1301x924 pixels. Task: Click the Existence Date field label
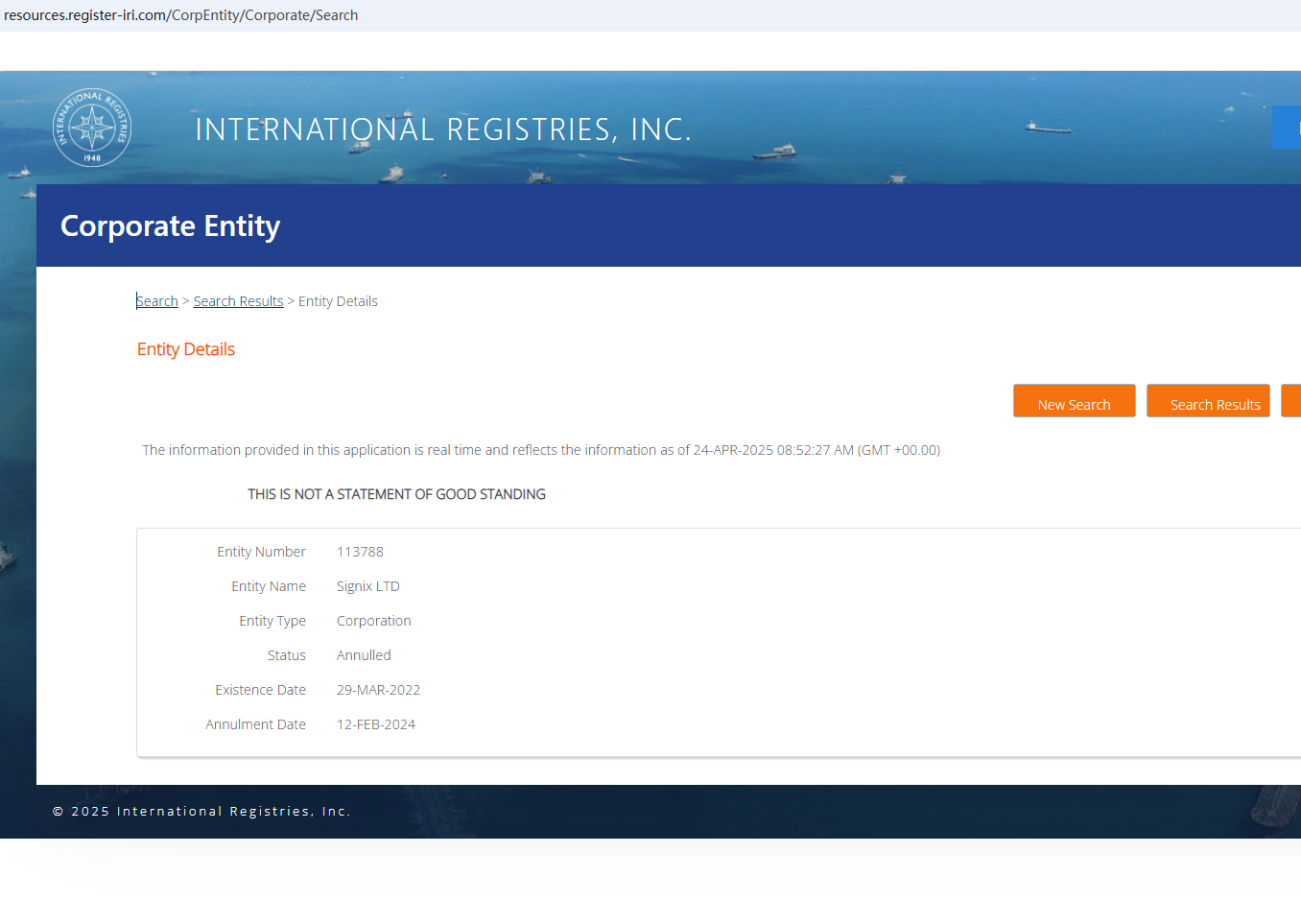pos(261,690)
